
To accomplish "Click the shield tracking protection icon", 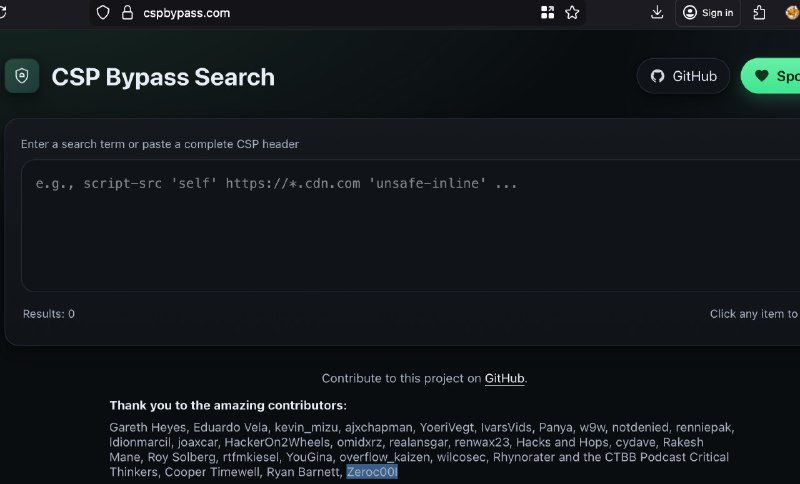I will (x=103, y=13).
